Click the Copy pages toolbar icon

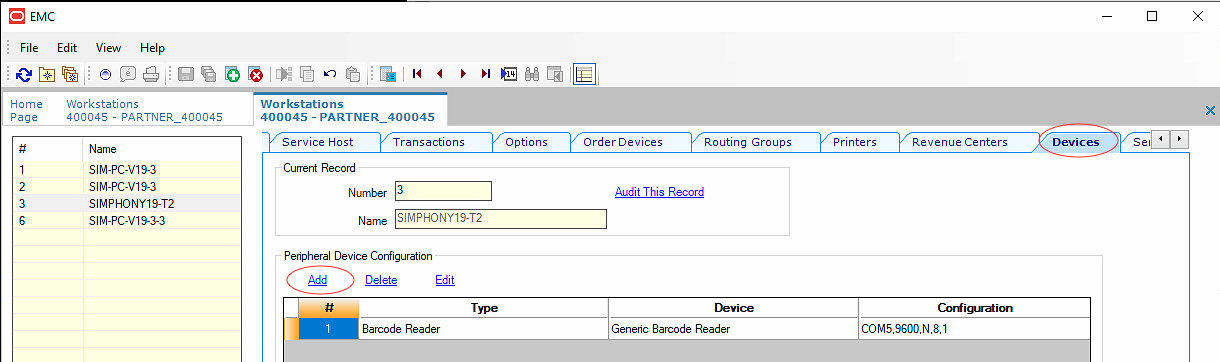tap(307, 74)
